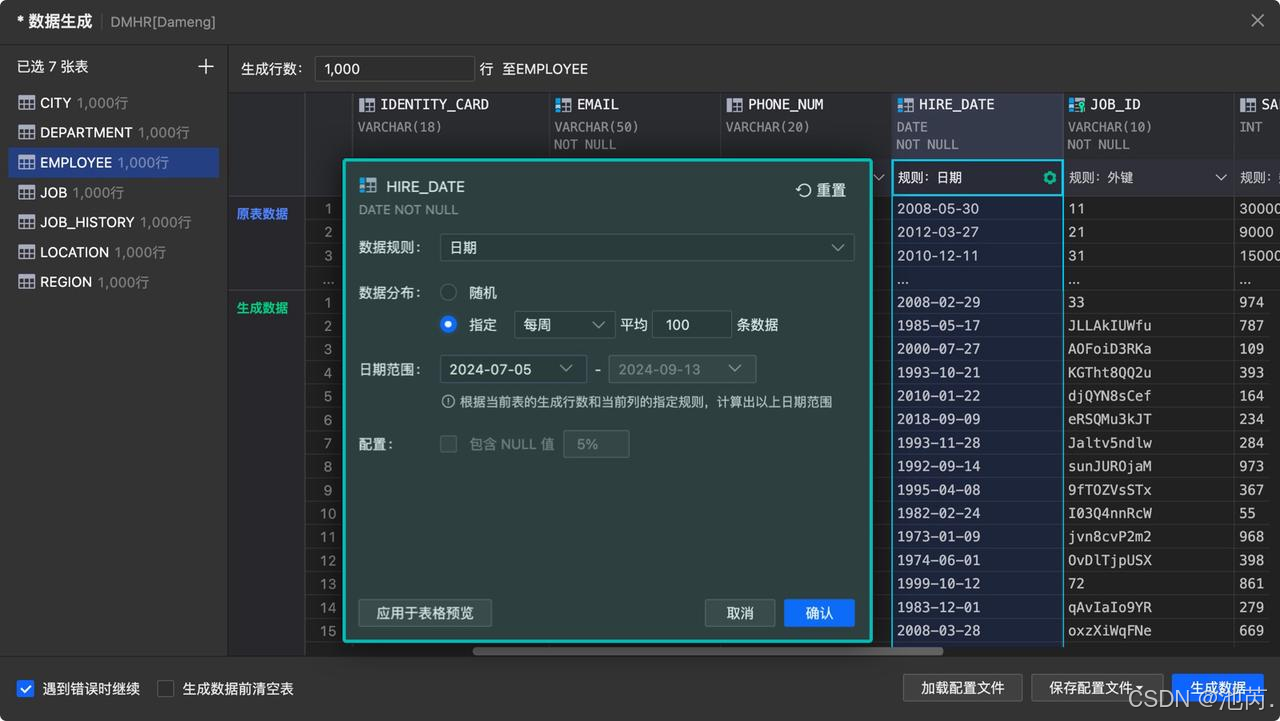Image resolution: width=1280 pixels, height=721 pixels.
Task: Enable 生成数据前清空表 option
Action: click(x=166, y=688)
